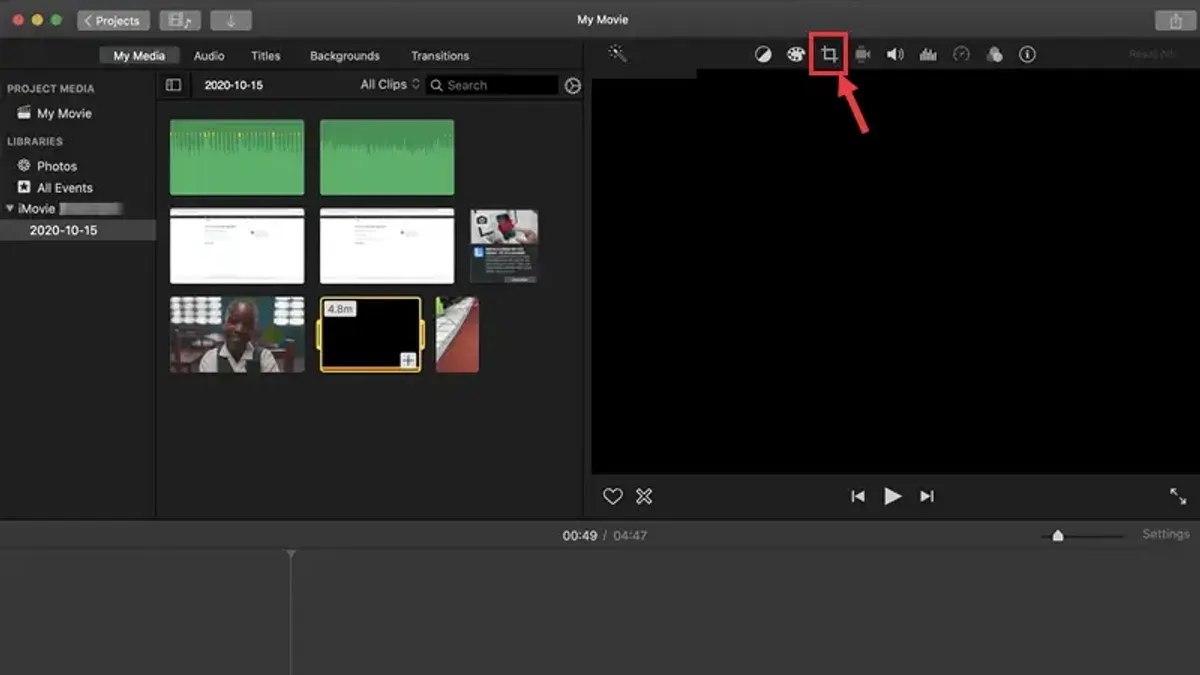1200x675 pixels.
Task: Select the second green audio clip
Action: click(387, 157)
